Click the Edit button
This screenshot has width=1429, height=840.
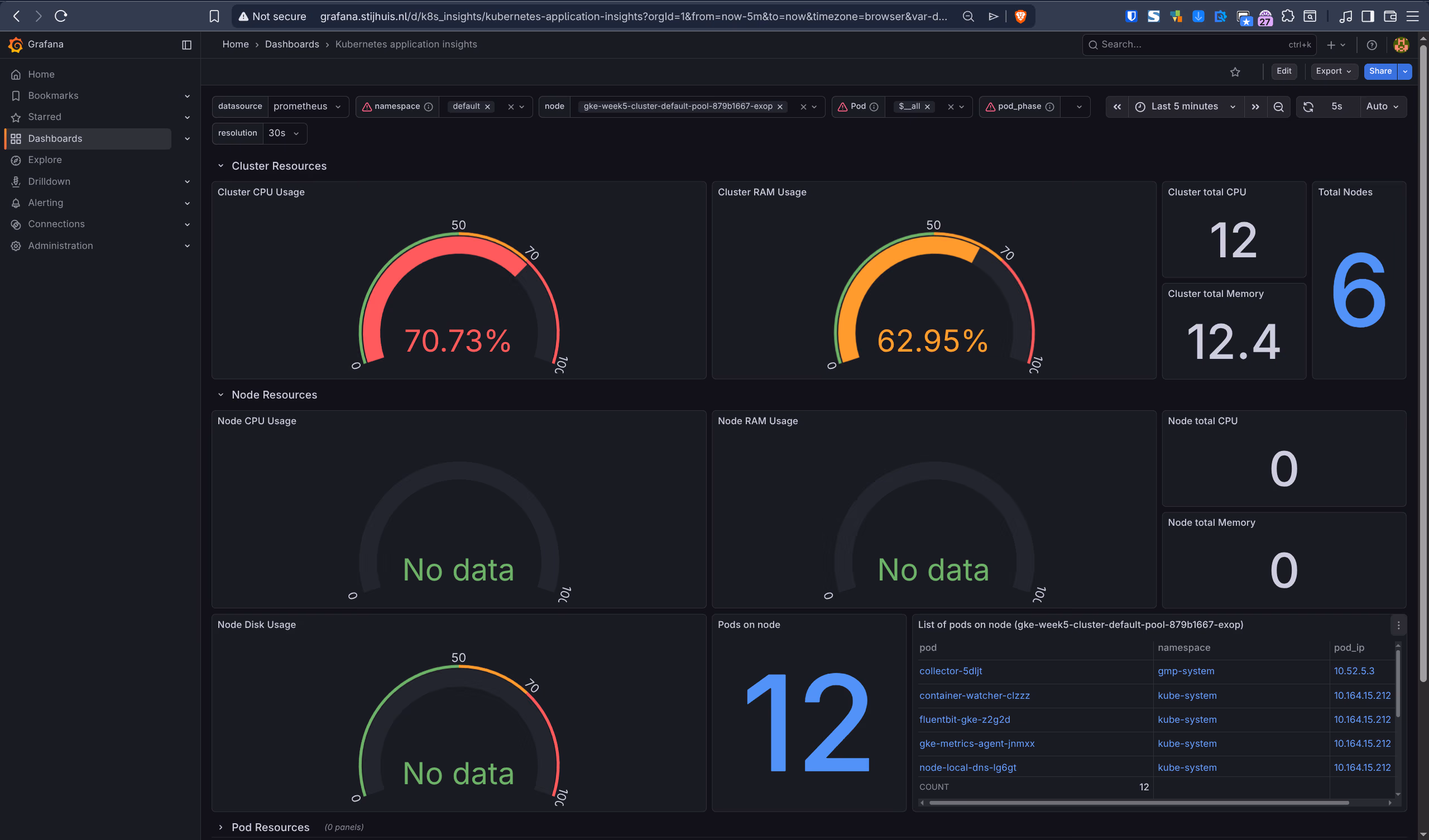1284,71
